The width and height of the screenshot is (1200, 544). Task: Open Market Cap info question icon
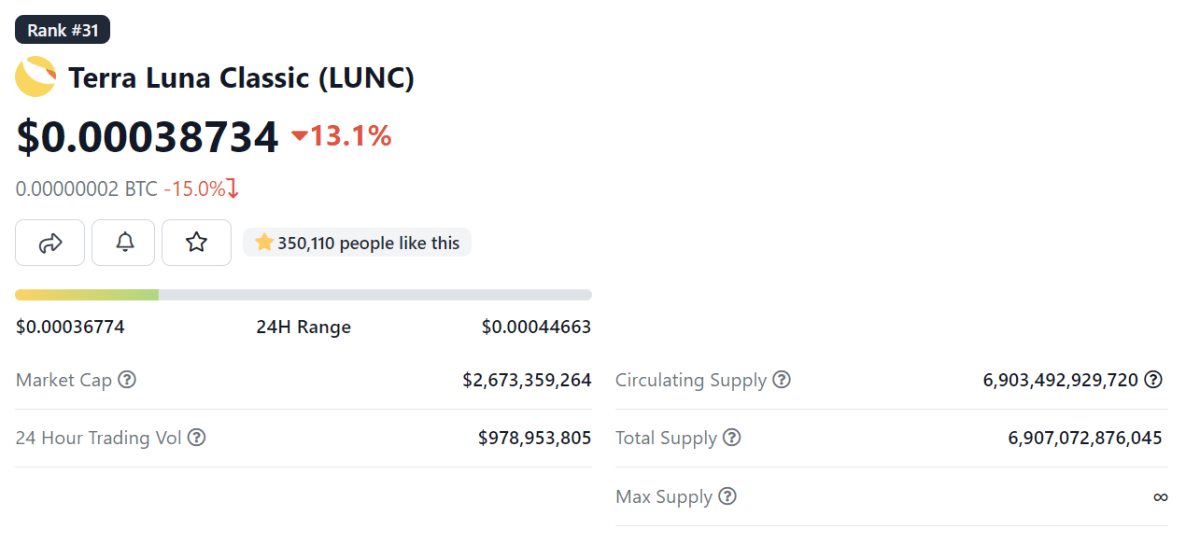[127, 380]
